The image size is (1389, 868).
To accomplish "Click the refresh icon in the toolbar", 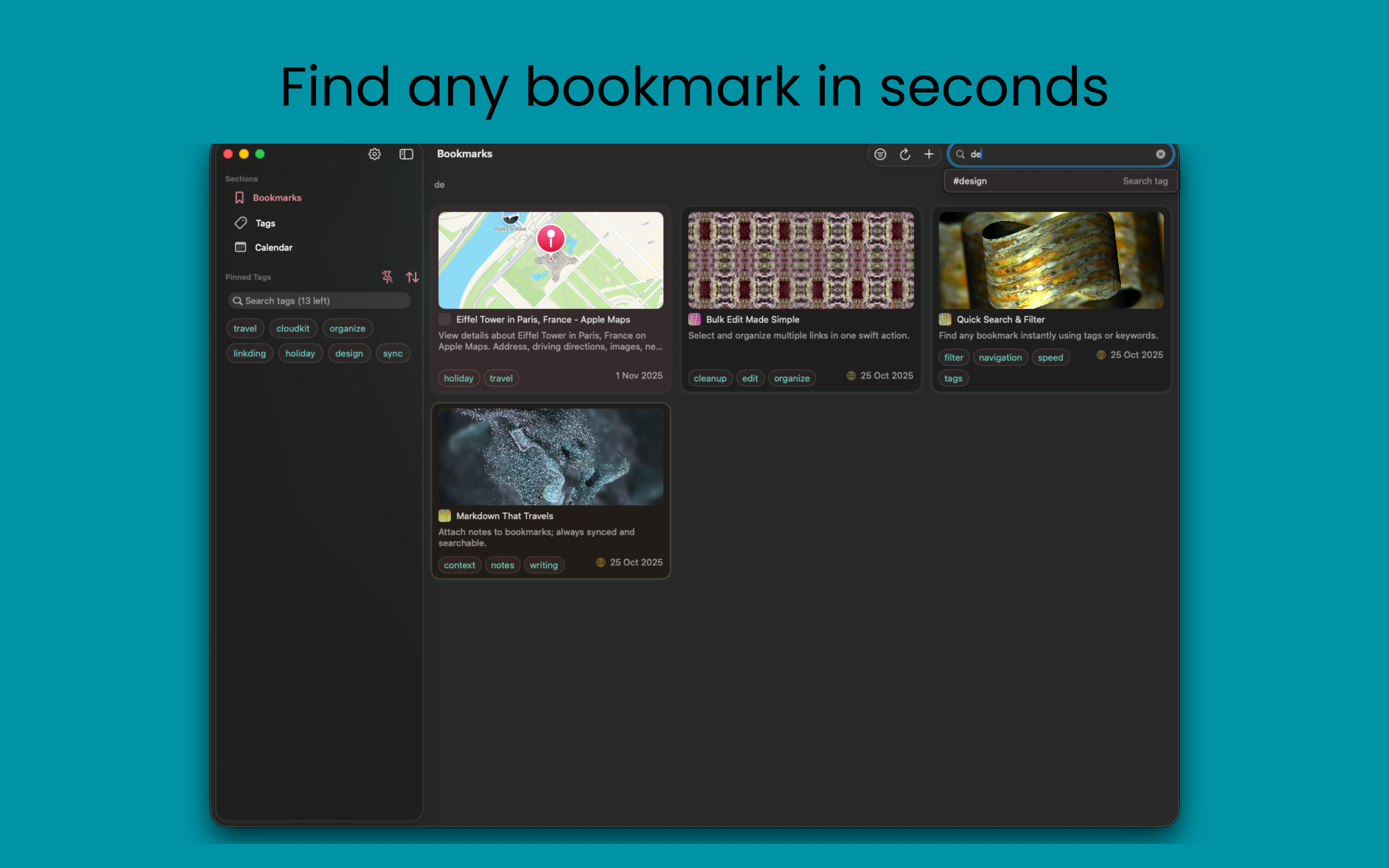I will point(905,154).
